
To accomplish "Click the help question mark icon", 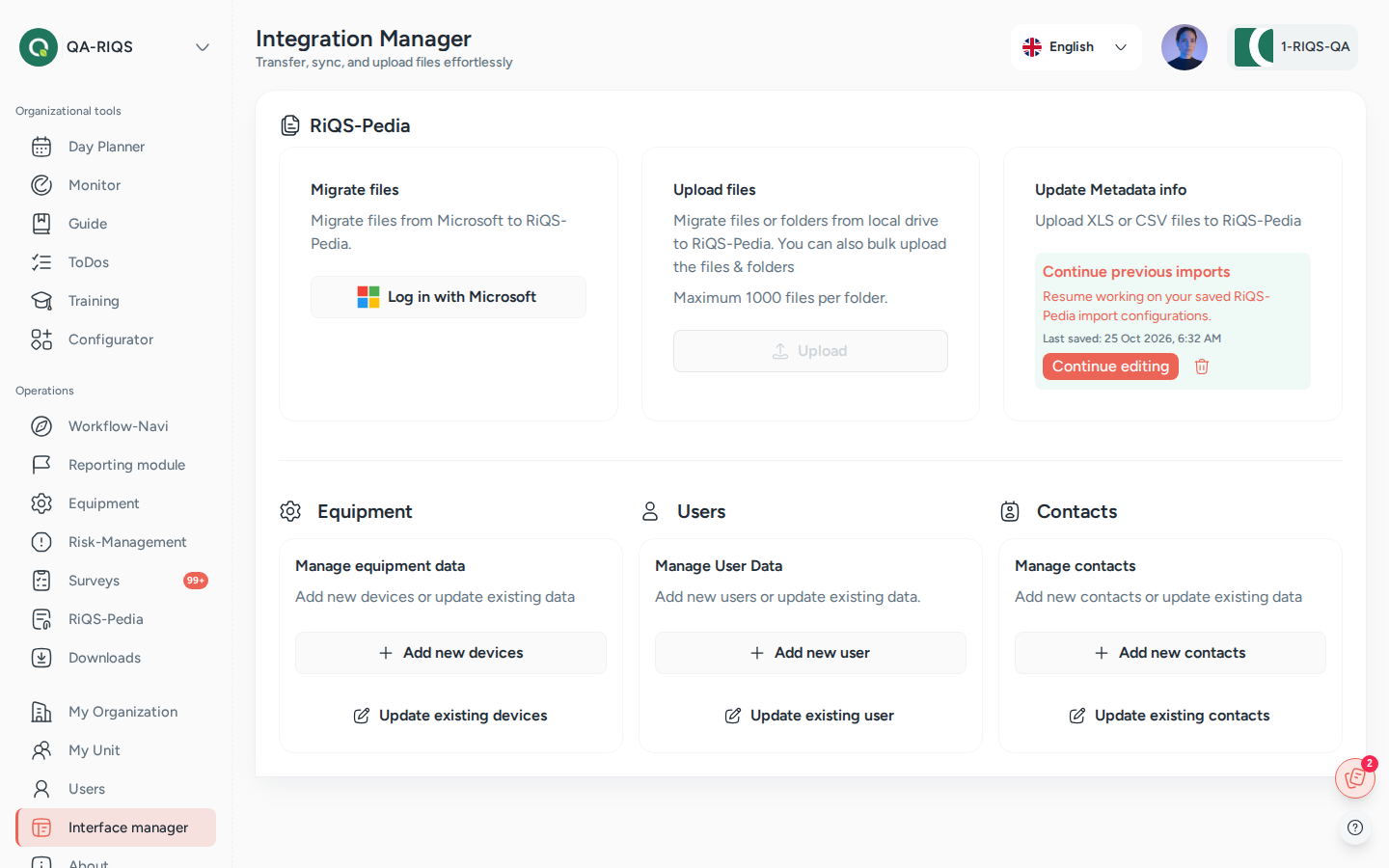I will 1355,827.
